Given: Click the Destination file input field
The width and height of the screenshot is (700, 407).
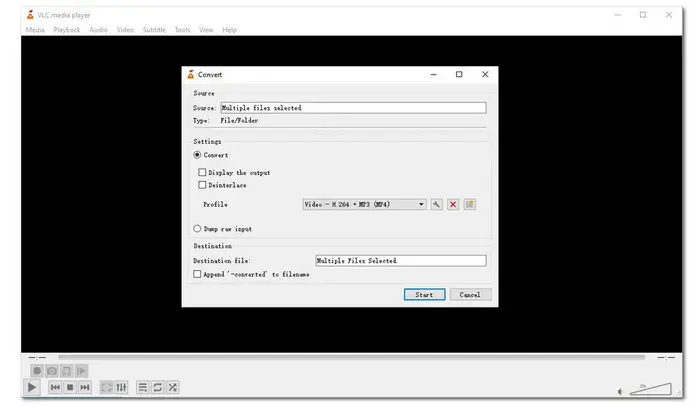Looking at the screenshot, I should (400, 261).
